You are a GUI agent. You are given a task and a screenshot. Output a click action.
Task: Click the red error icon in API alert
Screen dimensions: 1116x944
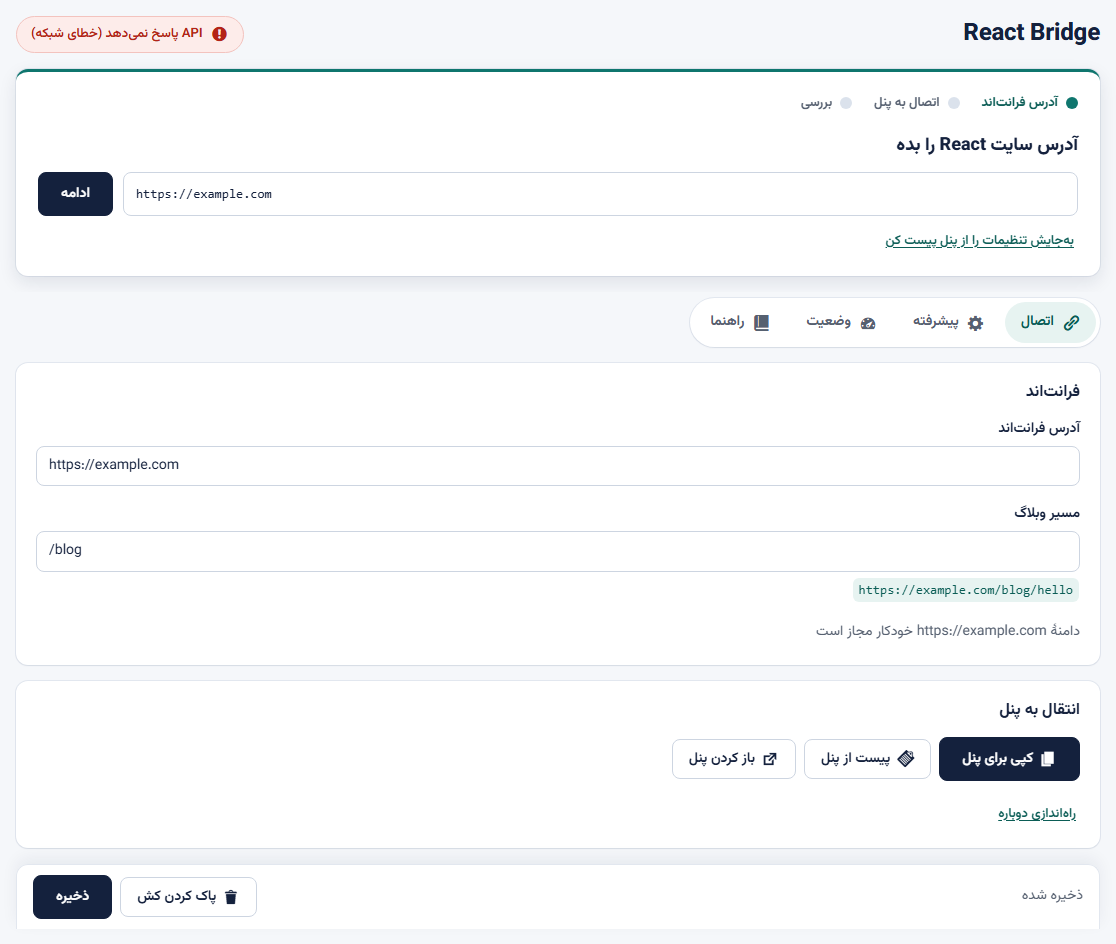[x=220, y=34]
